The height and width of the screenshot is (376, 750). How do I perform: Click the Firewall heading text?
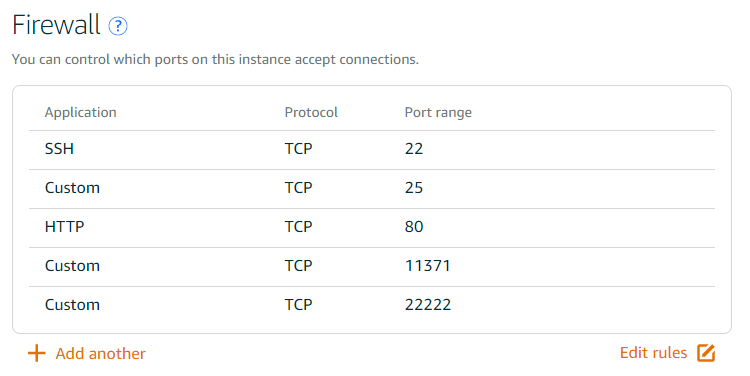(56, 25)
